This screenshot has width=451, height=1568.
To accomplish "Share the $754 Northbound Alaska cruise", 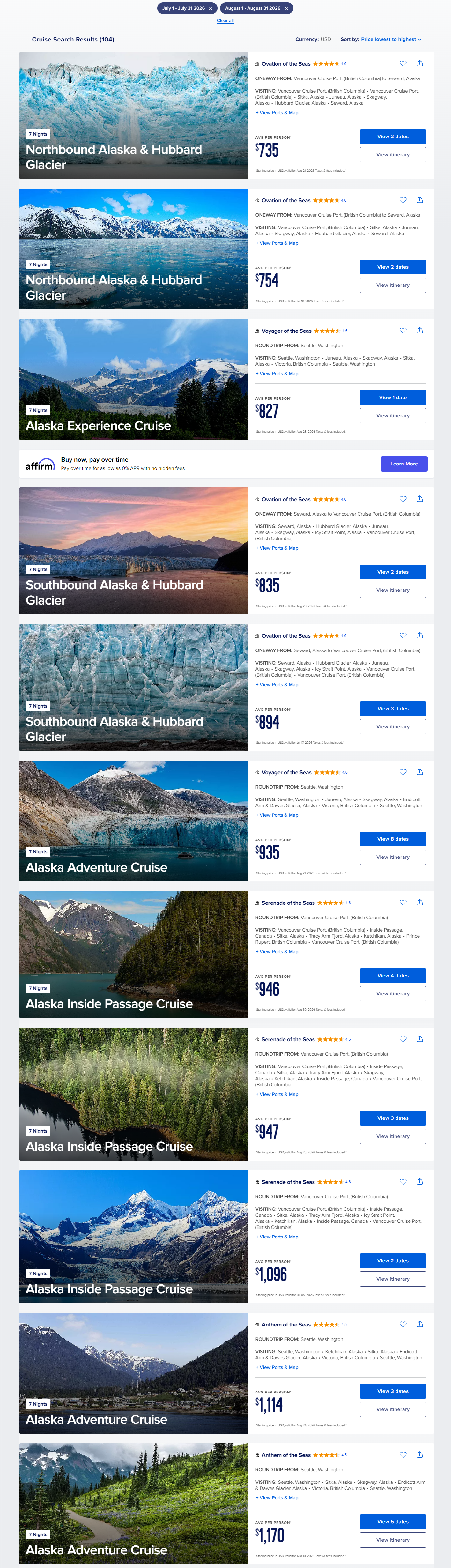I will (419, 200).
